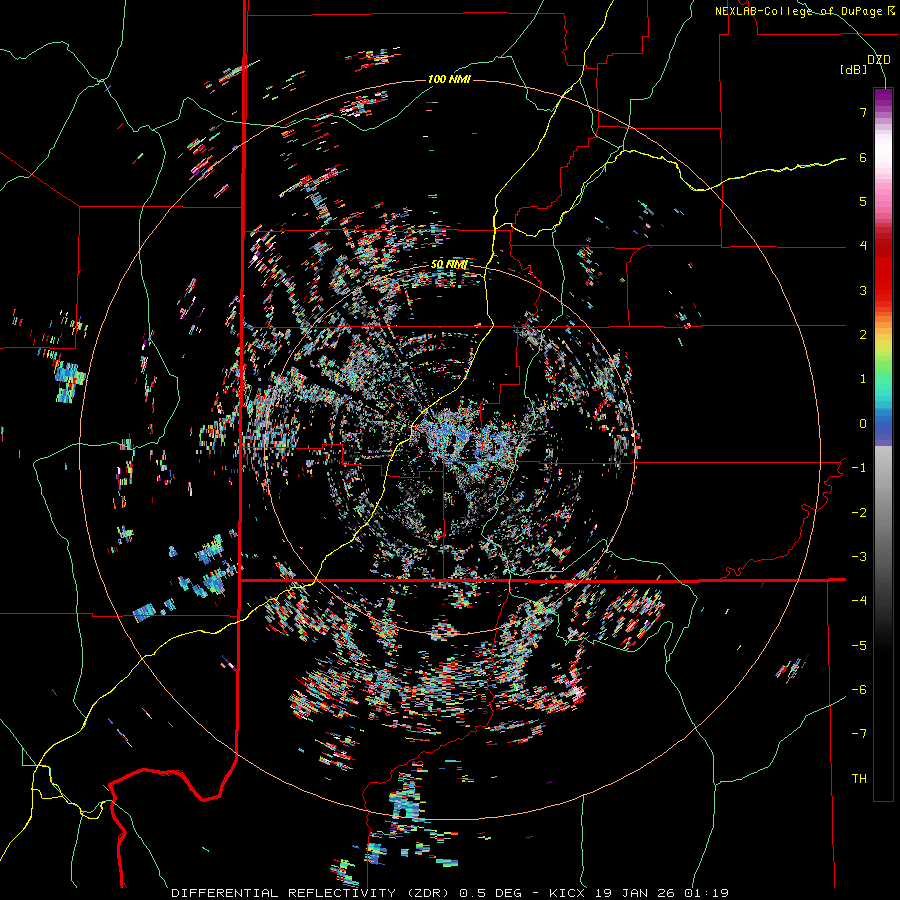Click the 100 NMI range ring label
The width and height of the screenshot is (900, 900).
coord(449,79)
